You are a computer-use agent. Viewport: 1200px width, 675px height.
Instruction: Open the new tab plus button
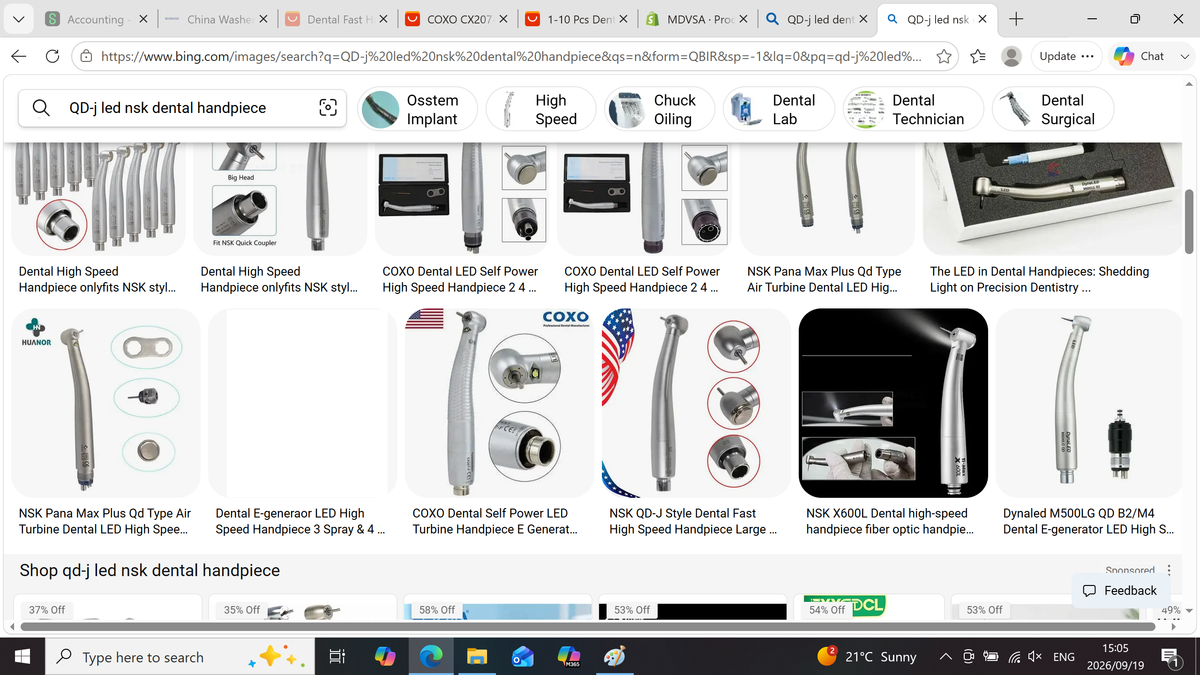1015,19
